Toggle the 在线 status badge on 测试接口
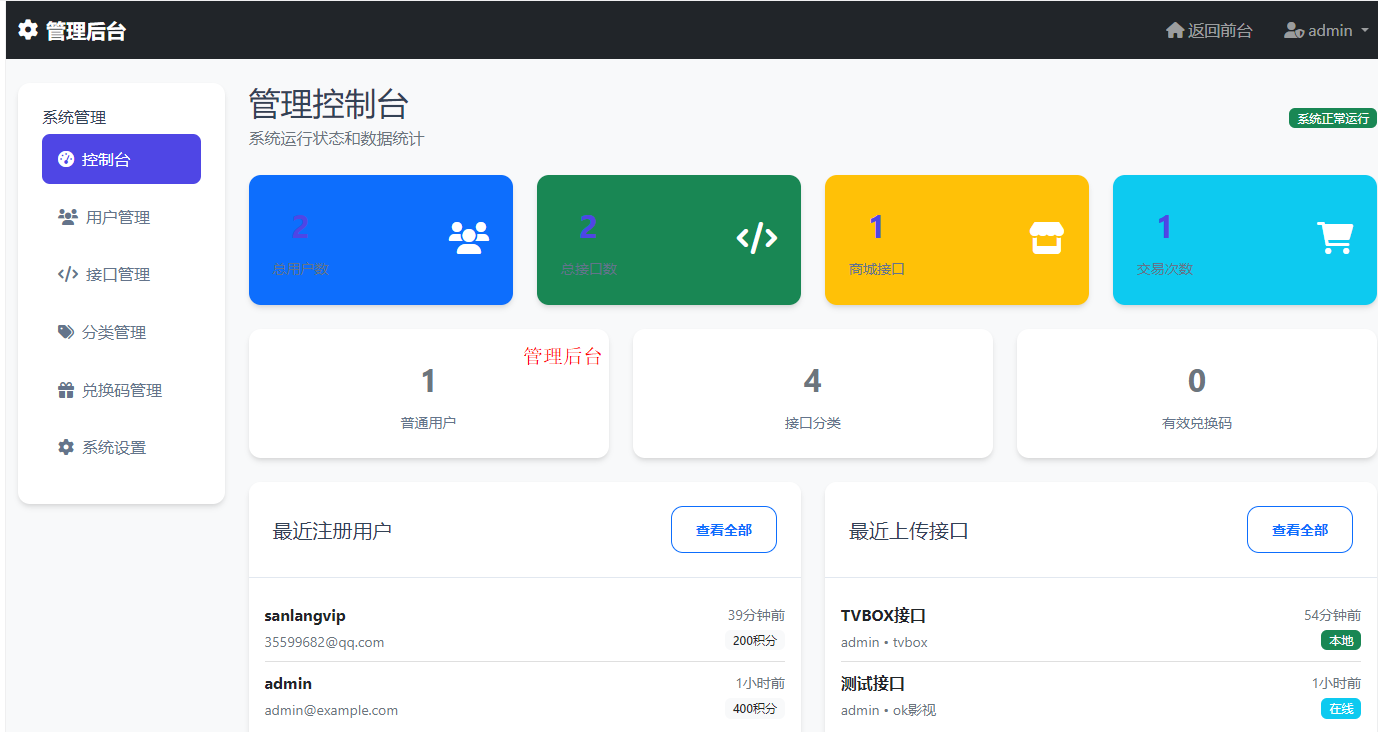Screen dimensions: 1378x732 click(1340, 708)
